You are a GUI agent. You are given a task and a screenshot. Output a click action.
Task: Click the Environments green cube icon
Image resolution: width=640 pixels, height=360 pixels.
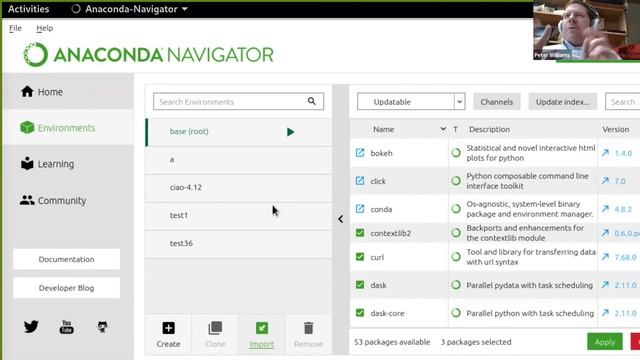tap(27, 127)
